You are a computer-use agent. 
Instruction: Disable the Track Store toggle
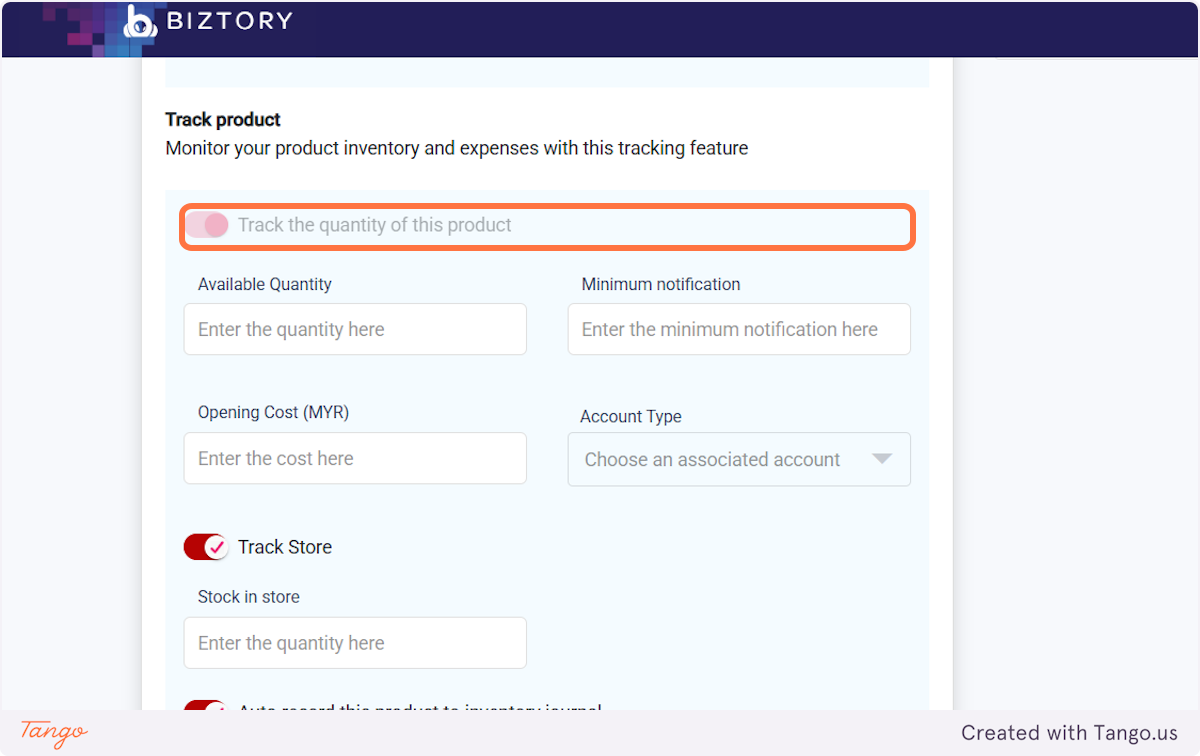pos(206,547)
